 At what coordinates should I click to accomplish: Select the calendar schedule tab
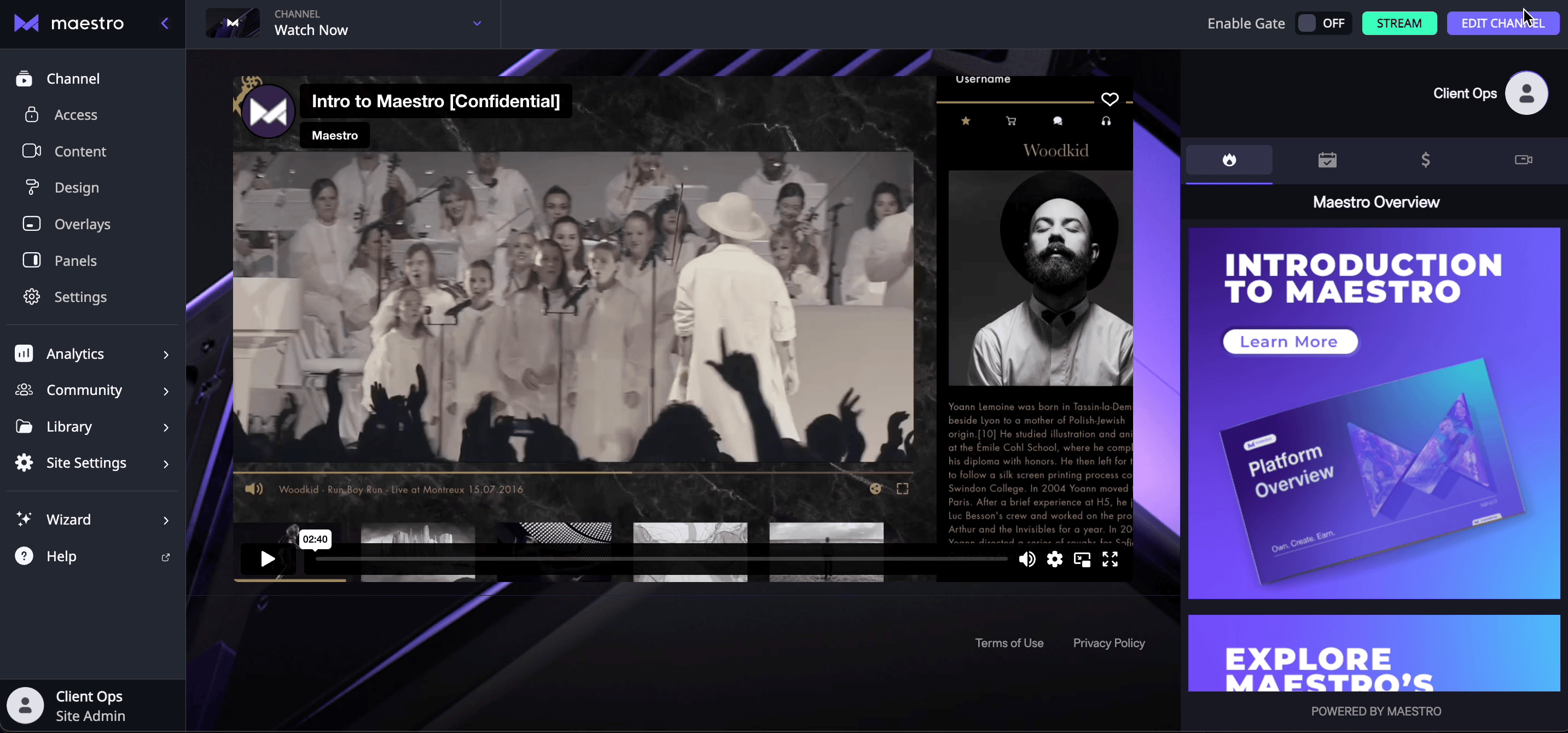click(1327, 160)
